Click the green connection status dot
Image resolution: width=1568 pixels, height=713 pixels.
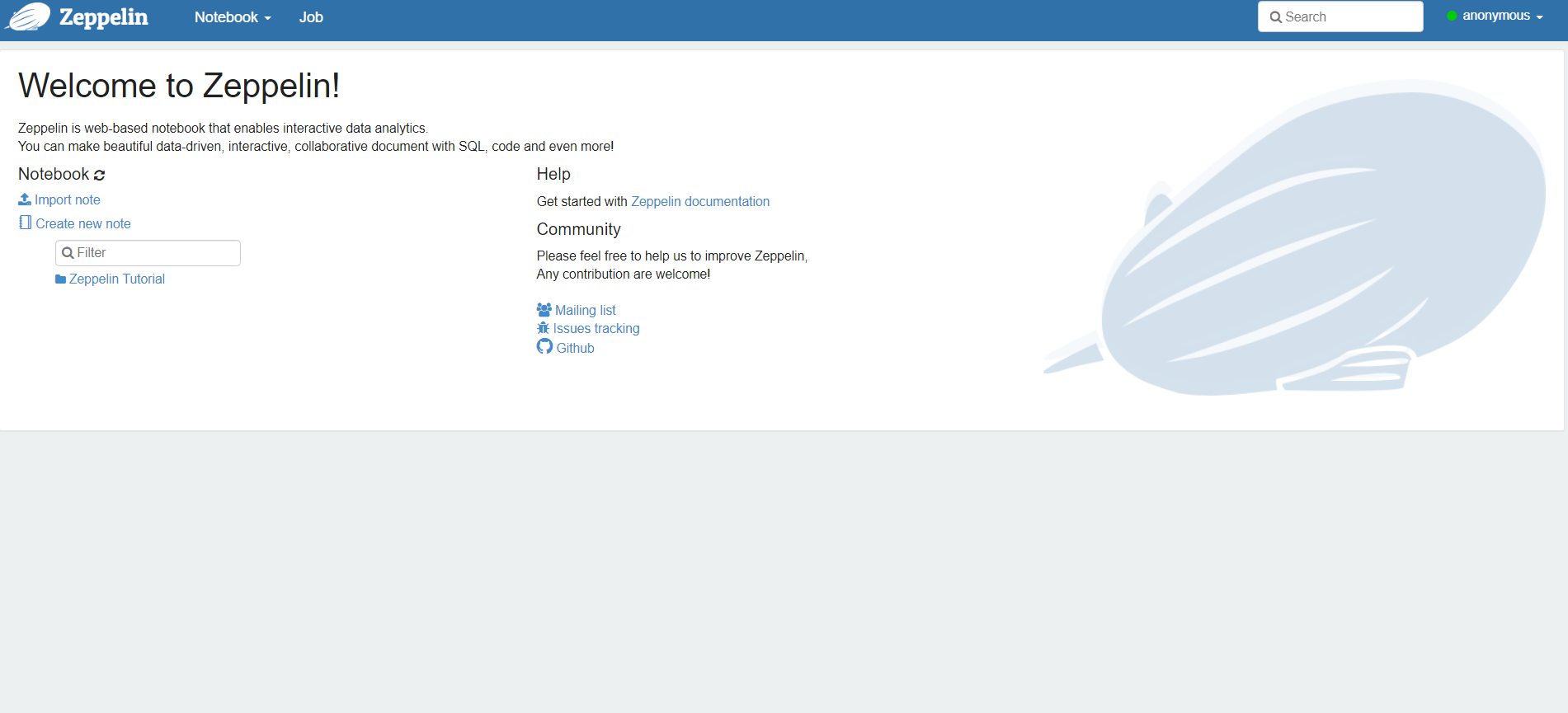[1452, 16]
